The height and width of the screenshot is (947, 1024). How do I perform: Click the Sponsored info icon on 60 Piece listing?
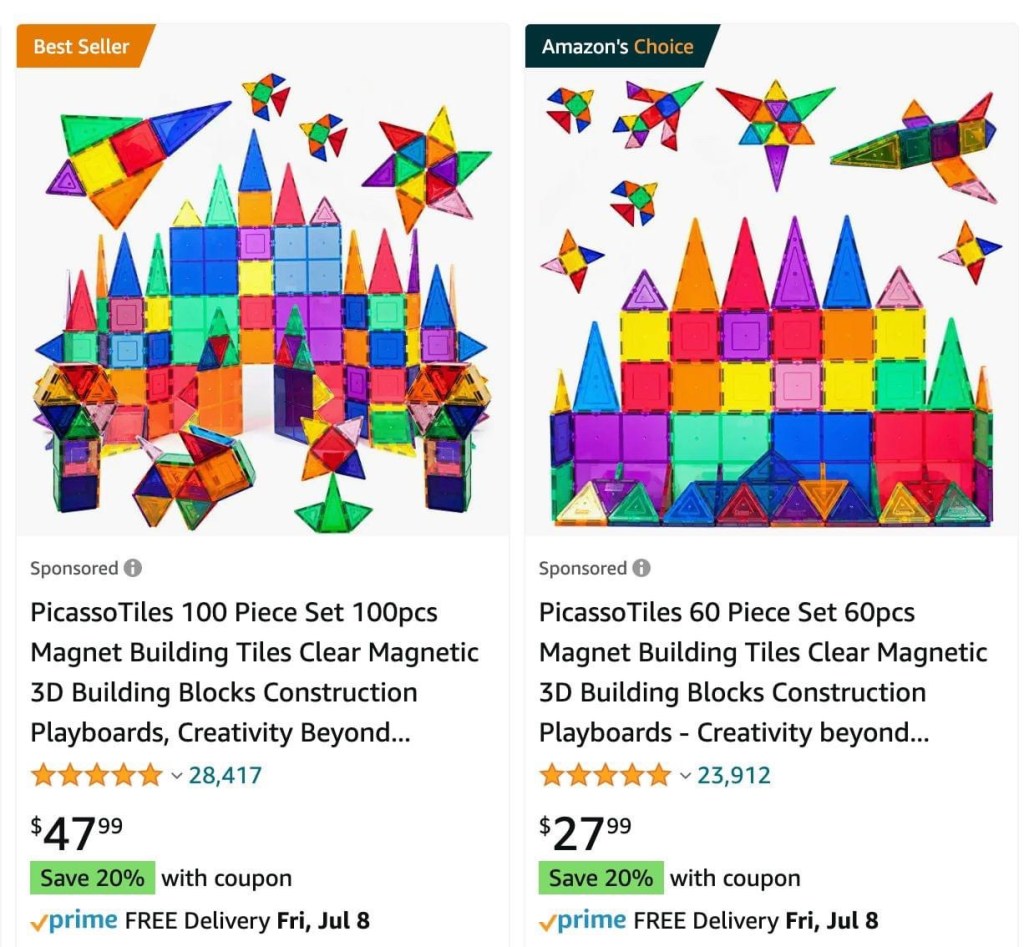[x=641, y=568]
